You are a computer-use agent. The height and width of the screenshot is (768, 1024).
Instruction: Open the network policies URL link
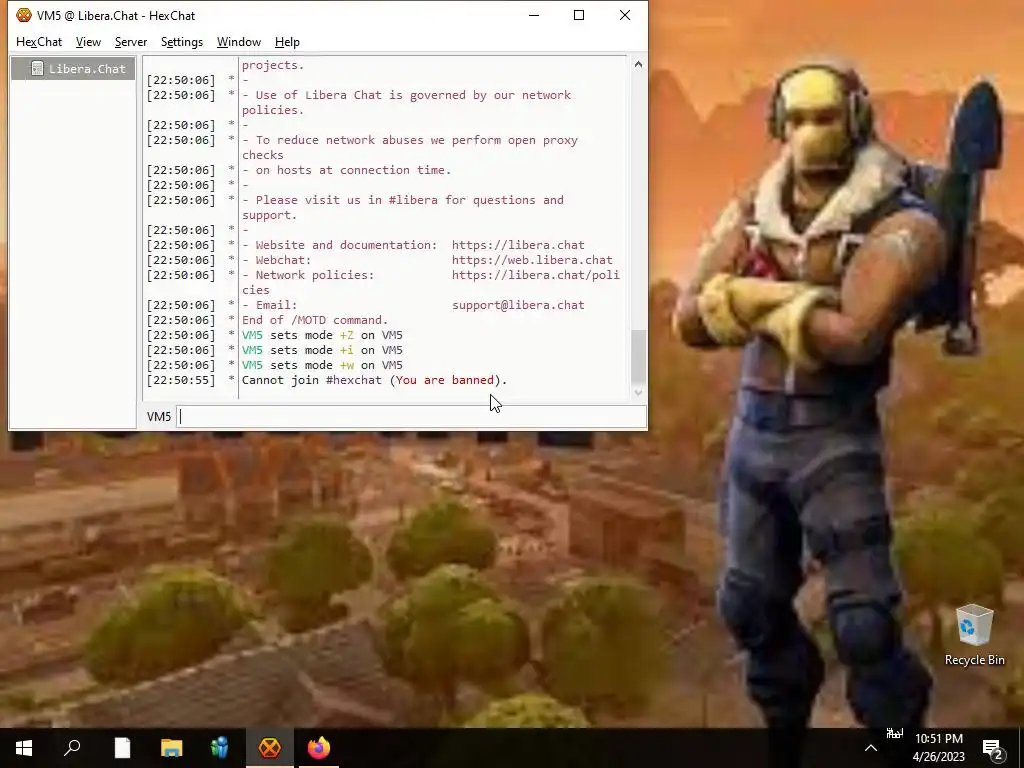pyautogui.click(x=536, y=275)
